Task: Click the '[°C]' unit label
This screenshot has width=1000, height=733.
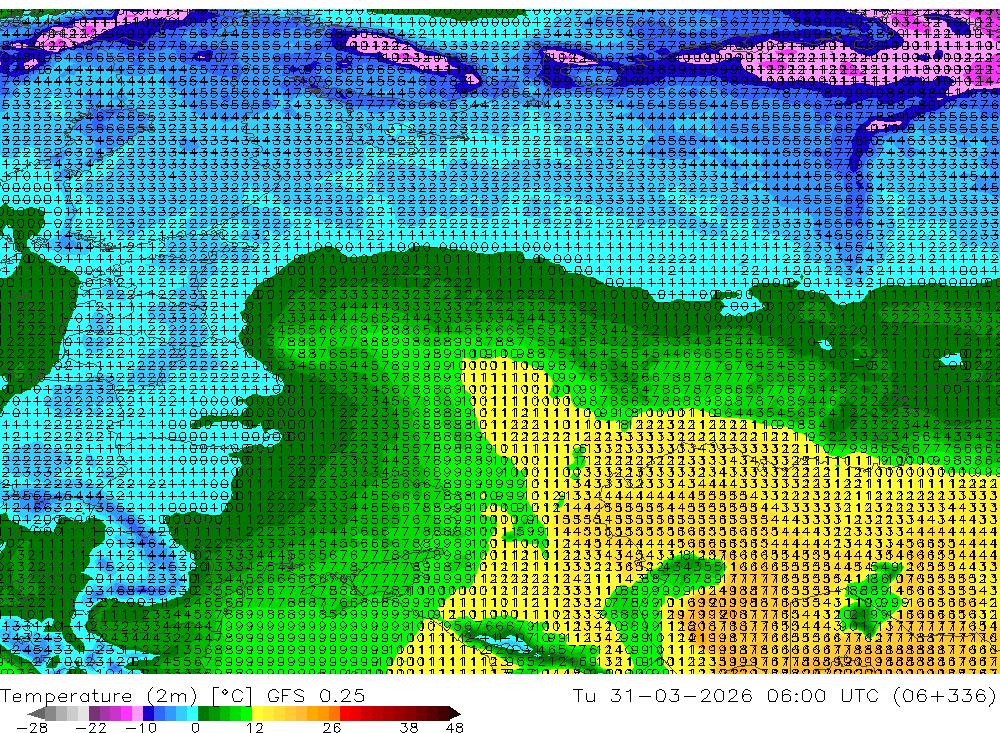Action: [232, 695]
